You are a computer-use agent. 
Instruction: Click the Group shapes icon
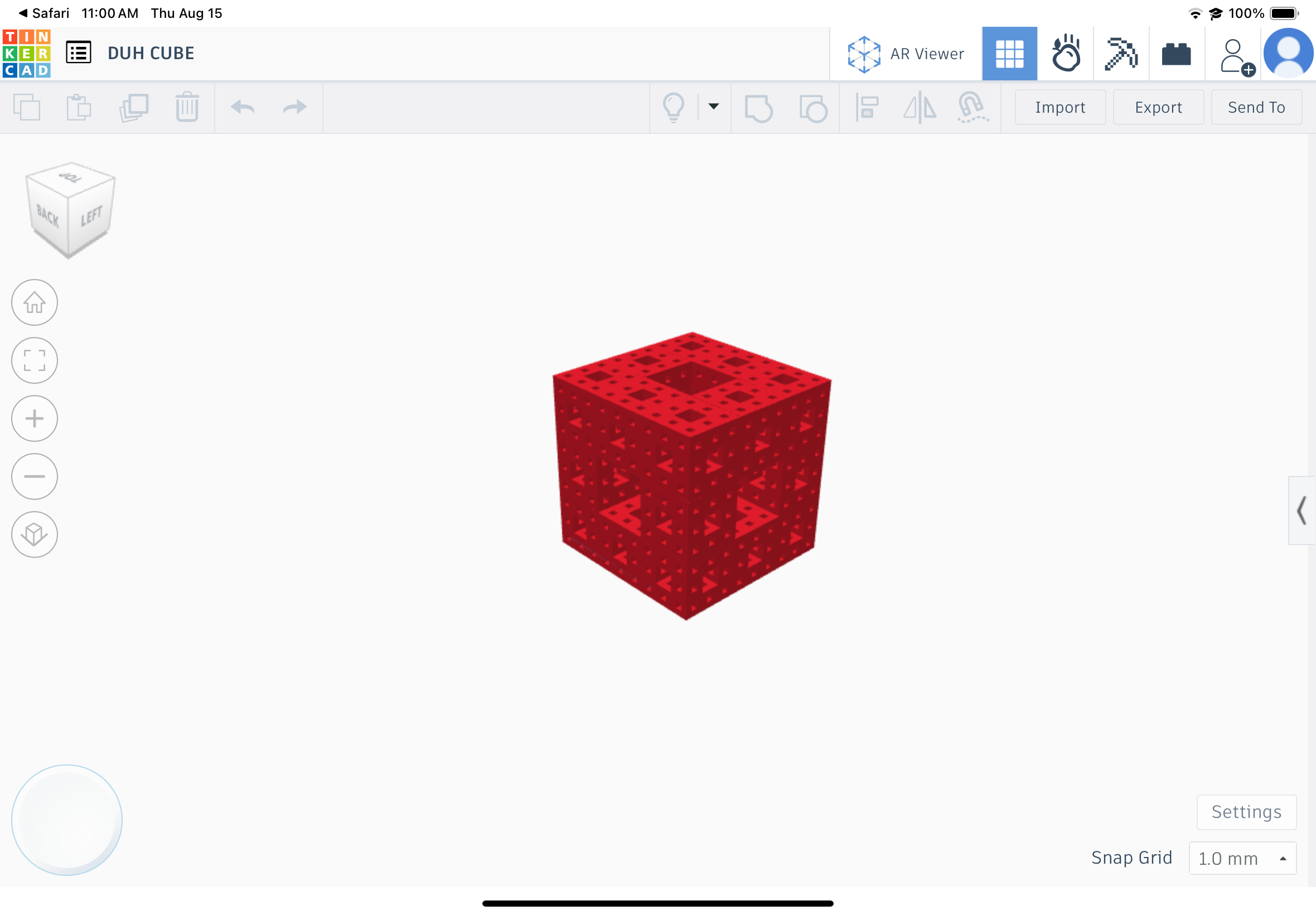(758, 108)
